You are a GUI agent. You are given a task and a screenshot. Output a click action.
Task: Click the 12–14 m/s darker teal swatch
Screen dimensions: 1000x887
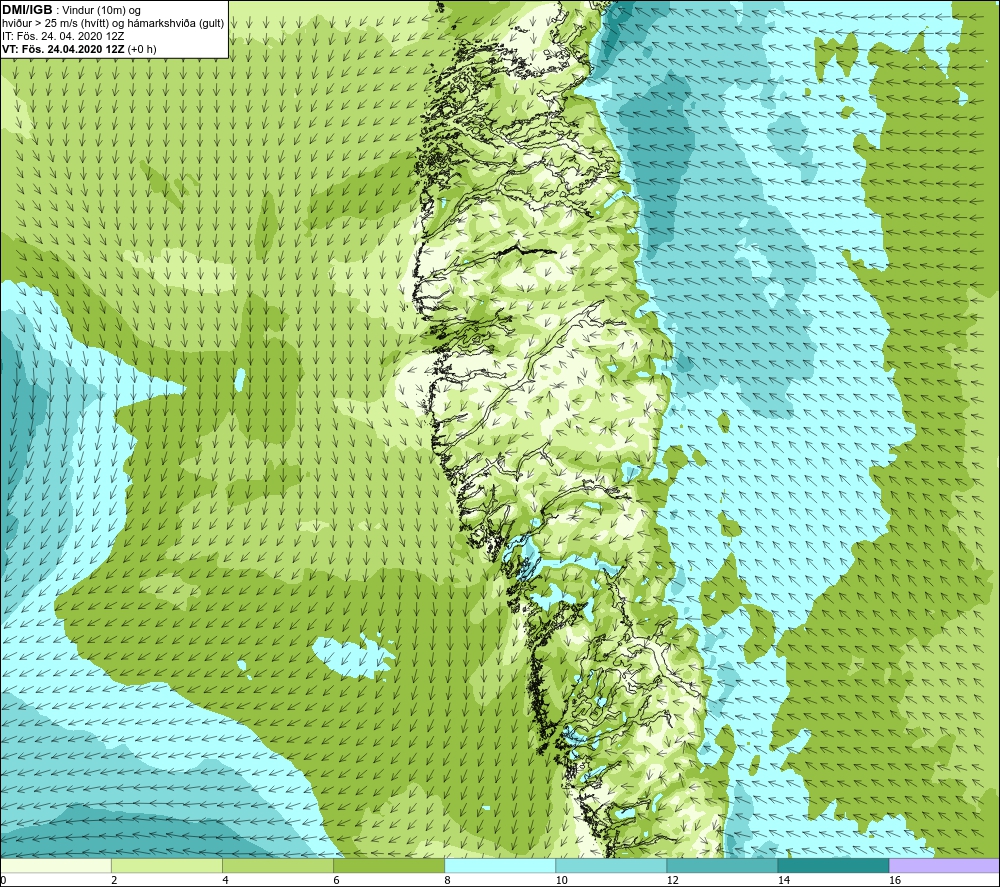721,865
